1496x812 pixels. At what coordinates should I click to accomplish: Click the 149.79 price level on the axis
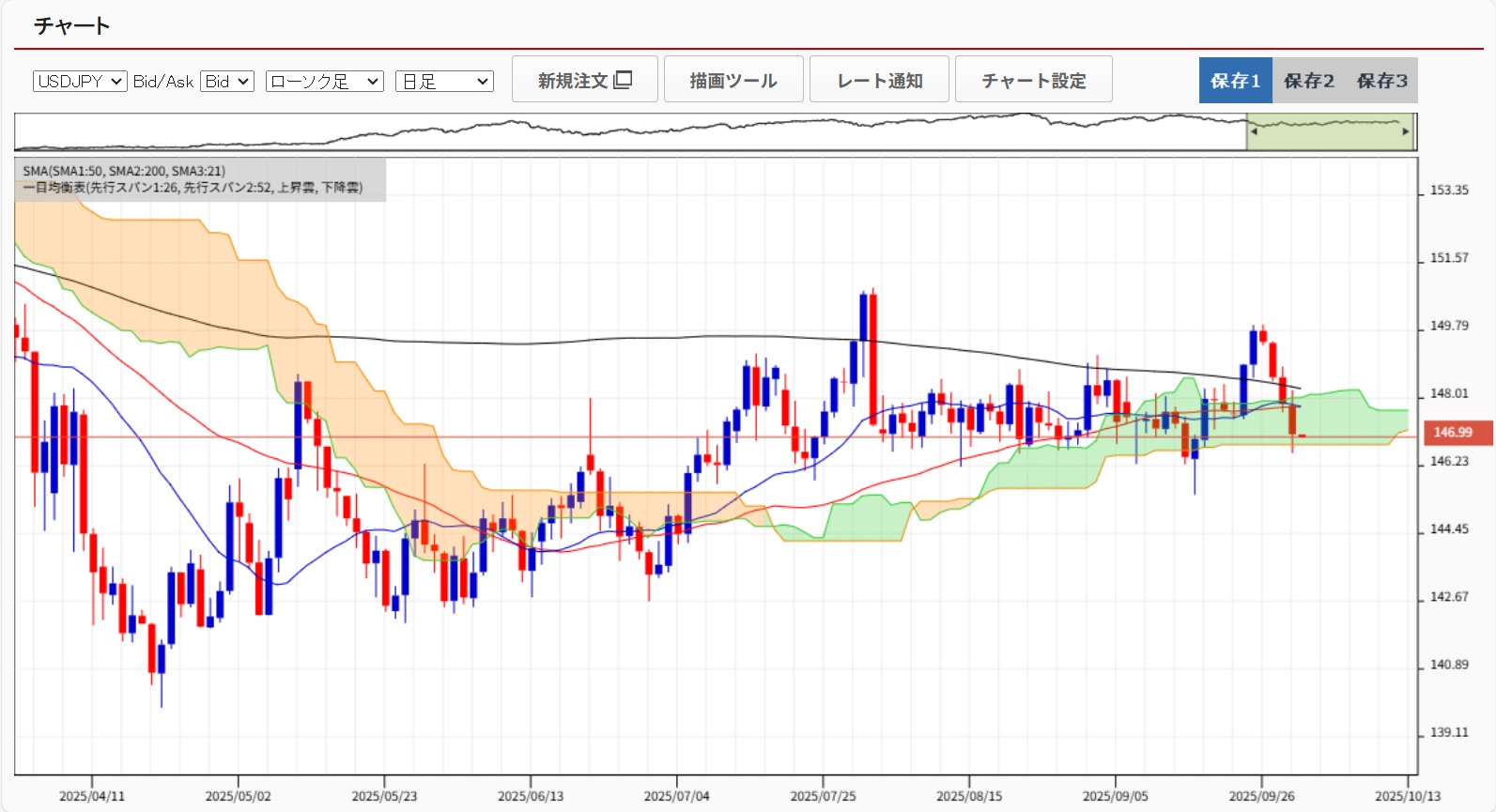tap(1448, 326)
